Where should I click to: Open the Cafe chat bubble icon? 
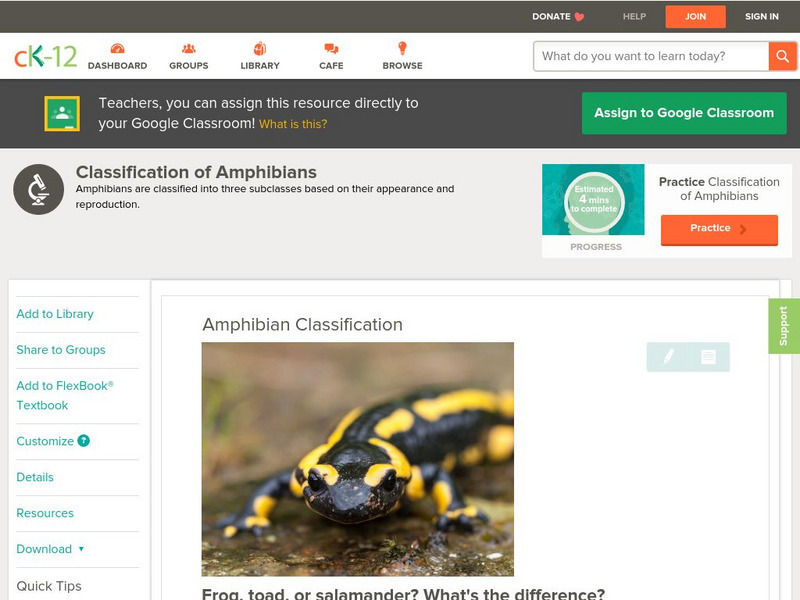pos(328,47)
